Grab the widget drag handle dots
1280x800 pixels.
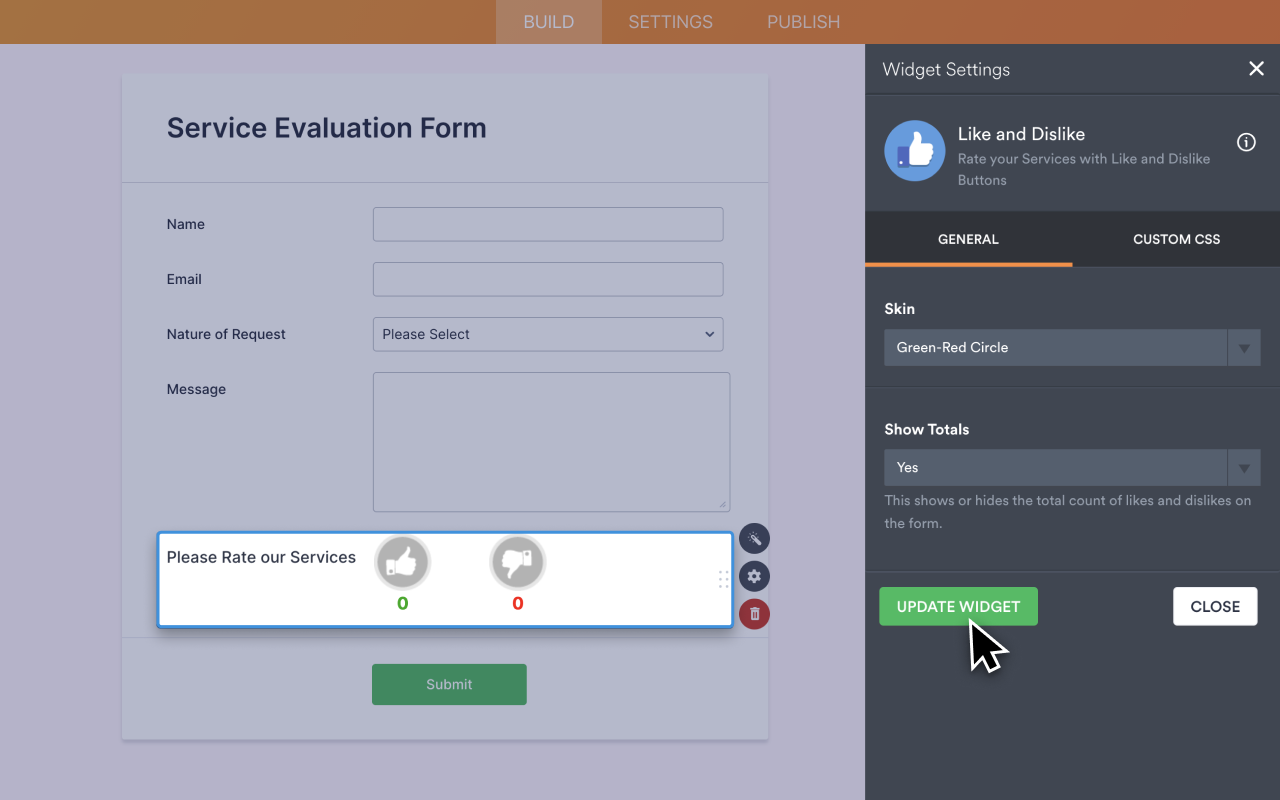point(723,579)
